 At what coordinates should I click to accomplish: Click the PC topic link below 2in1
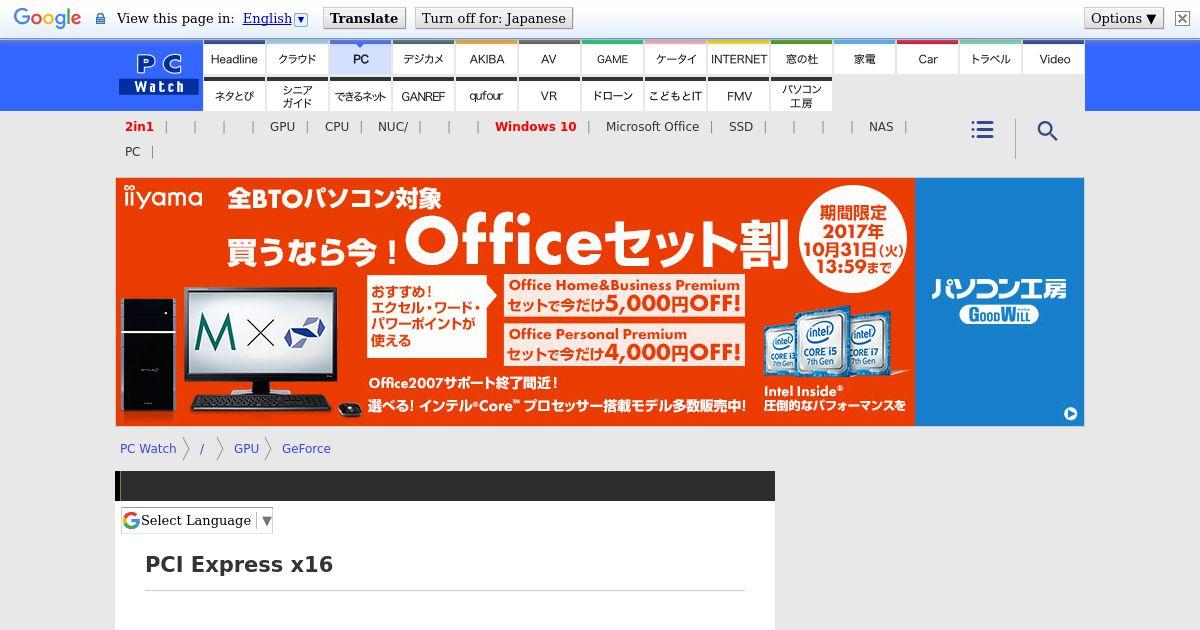pos(132,152)
